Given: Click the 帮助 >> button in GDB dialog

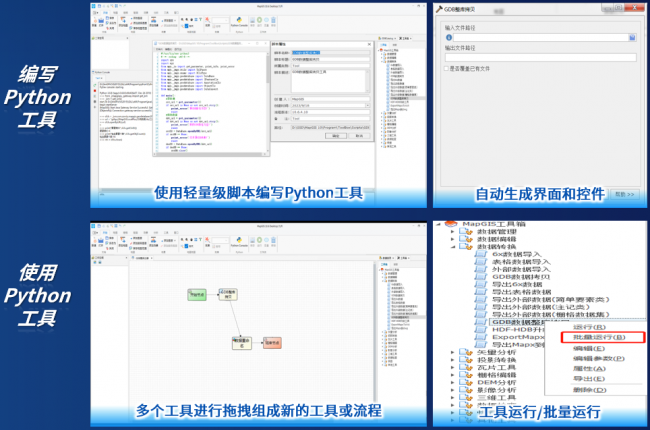Looking at the screenshot, I should coord(625,194).
